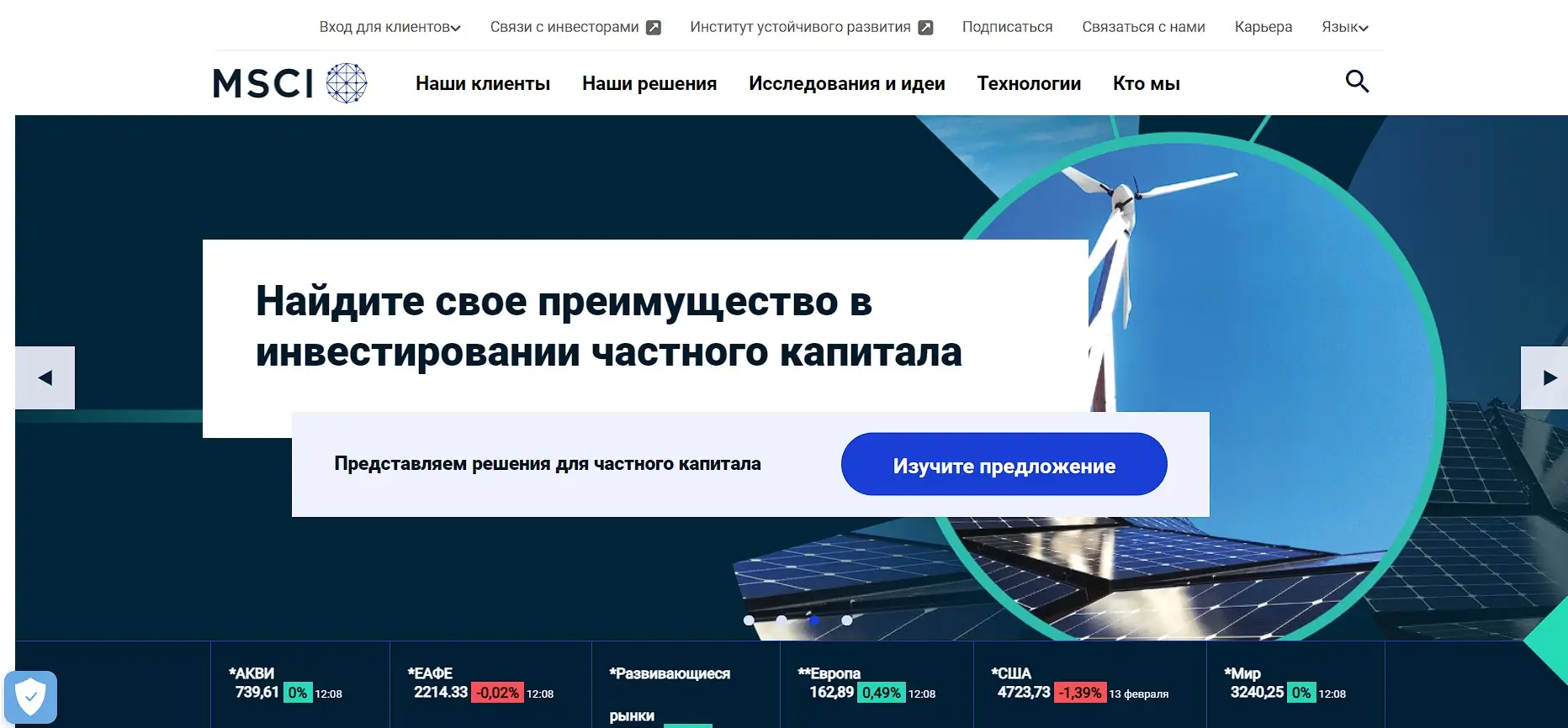Click external-link icon beside Связи с инвесторами
Screen dimensions: 1568x728
(x=654, y=28)
